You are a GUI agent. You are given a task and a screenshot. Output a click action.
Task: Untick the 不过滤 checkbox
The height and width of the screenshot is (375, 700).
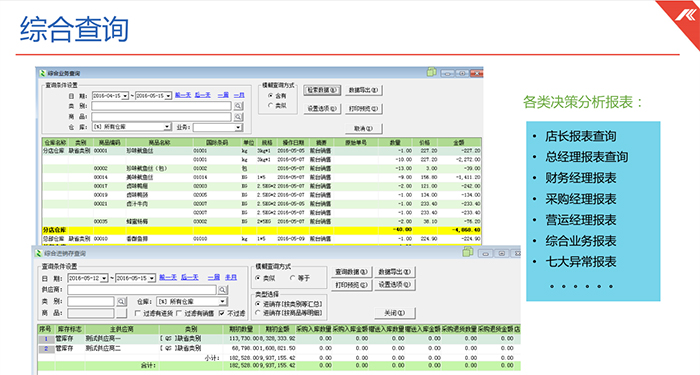pos(222,313)
